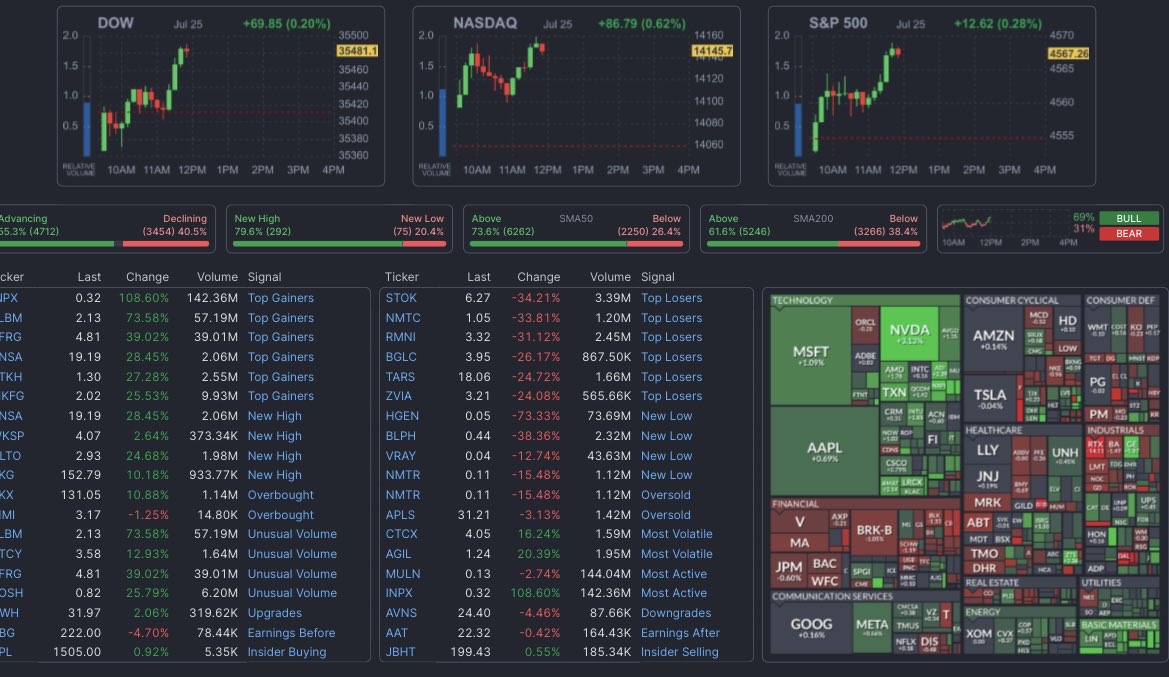Open the Upgrades signal link
The width and height of the screenshot is (1169, 677).
click(x=274, y=613)
